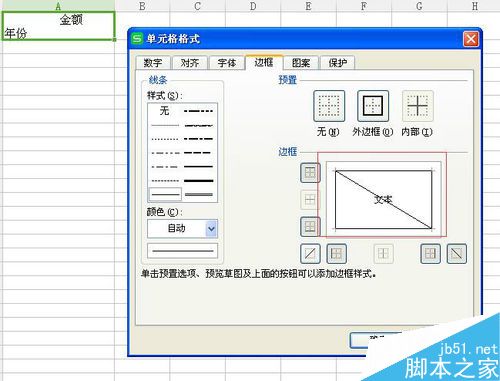Choose the hairline thin line style
The image size is (500, 381).
point(165,125)
